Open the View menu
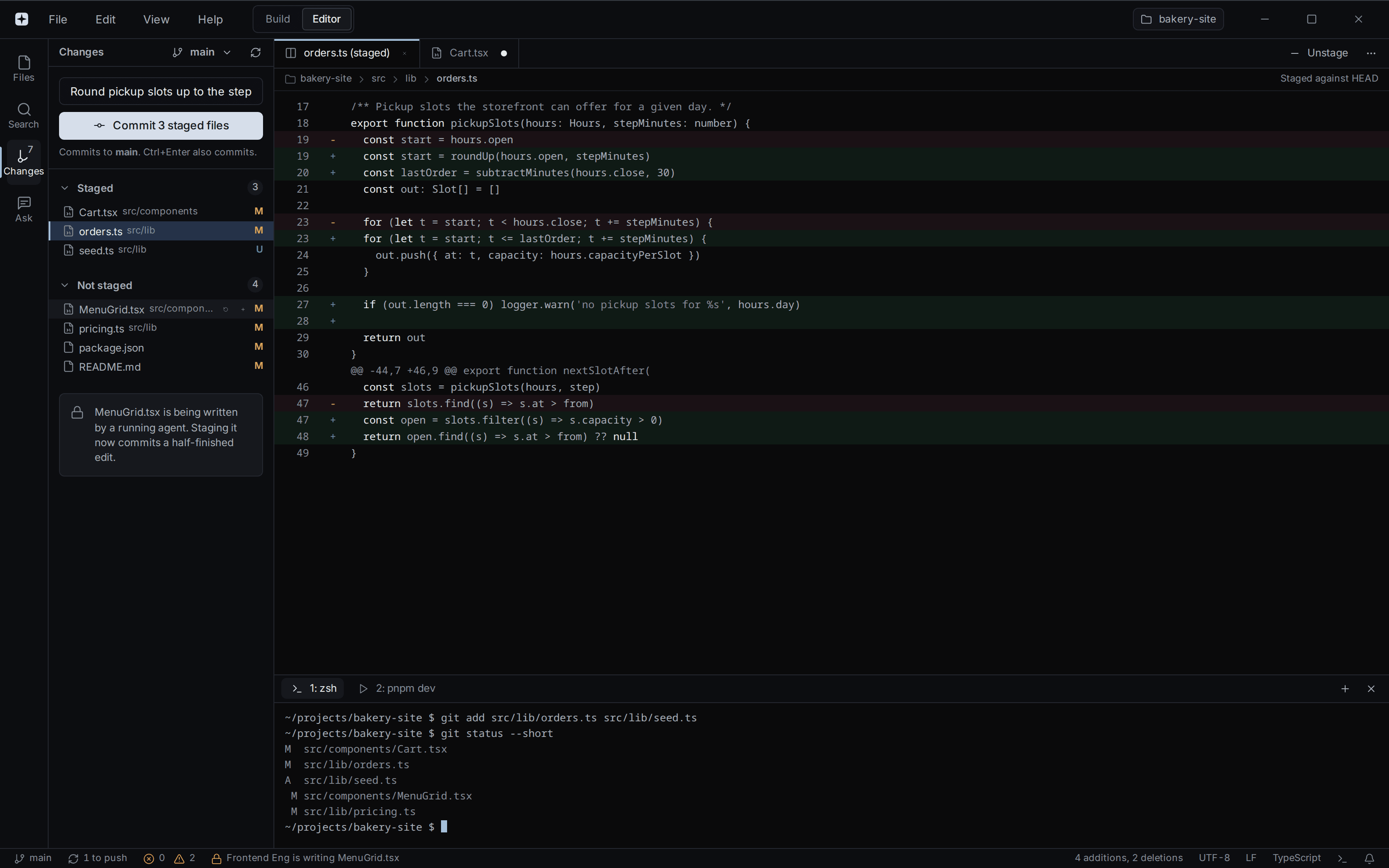The width and height of the screenshot is (1389, 868). click(156, 20)
